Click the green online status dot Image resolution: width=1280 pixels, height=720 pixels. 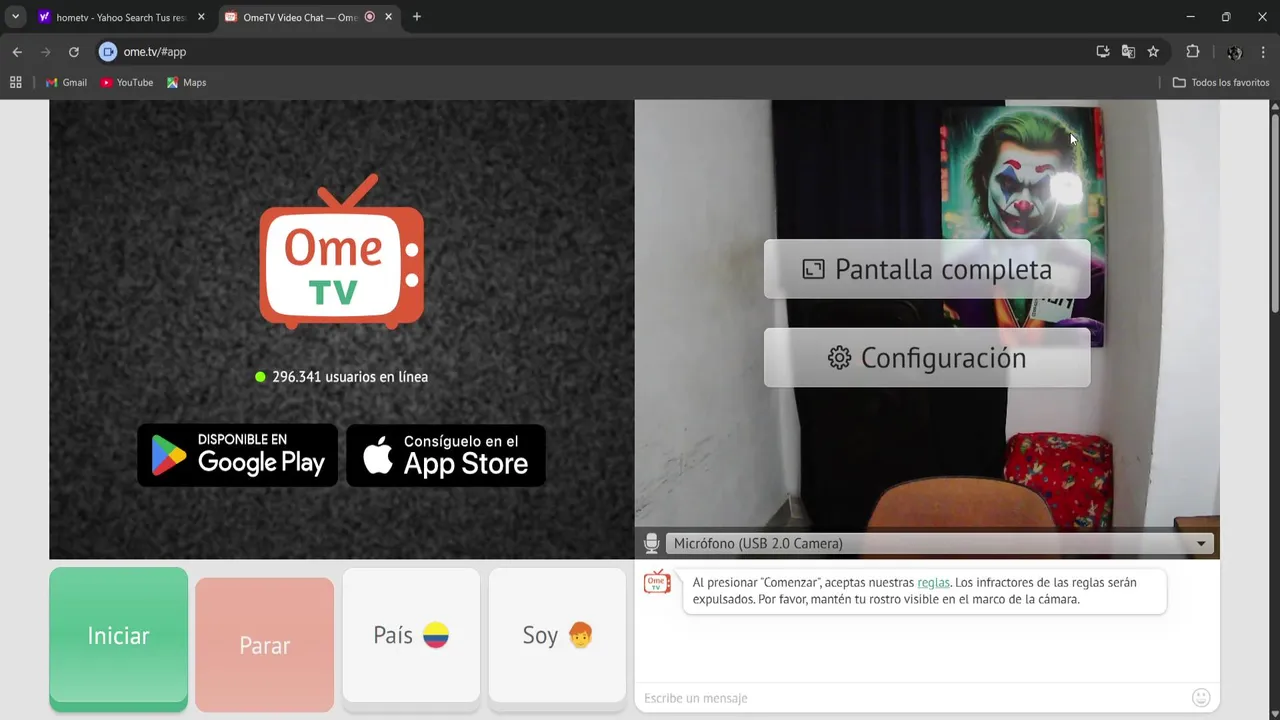tap(260, 377)
